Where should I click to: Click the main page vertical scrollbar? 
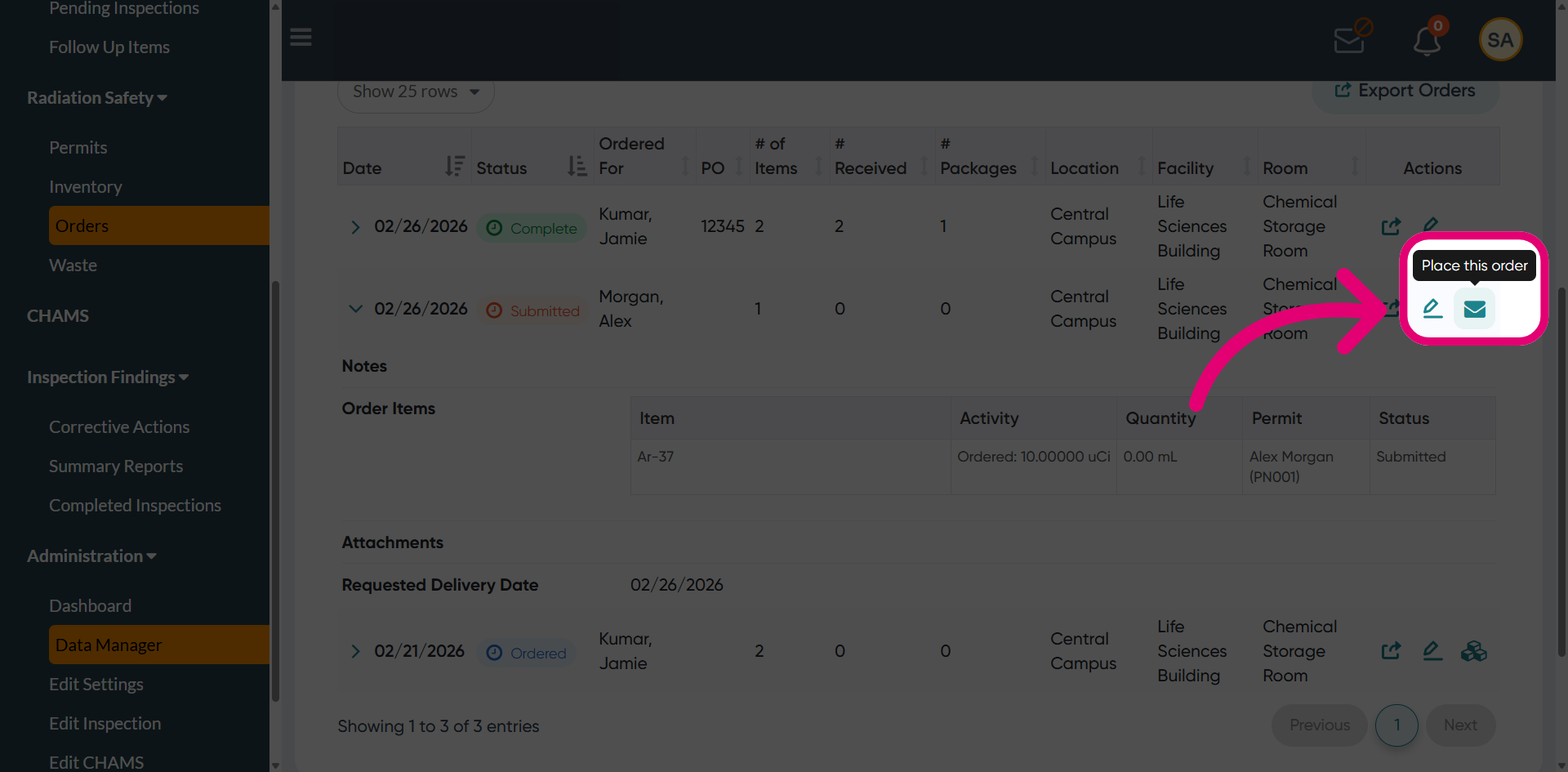tap(1561, 472)
